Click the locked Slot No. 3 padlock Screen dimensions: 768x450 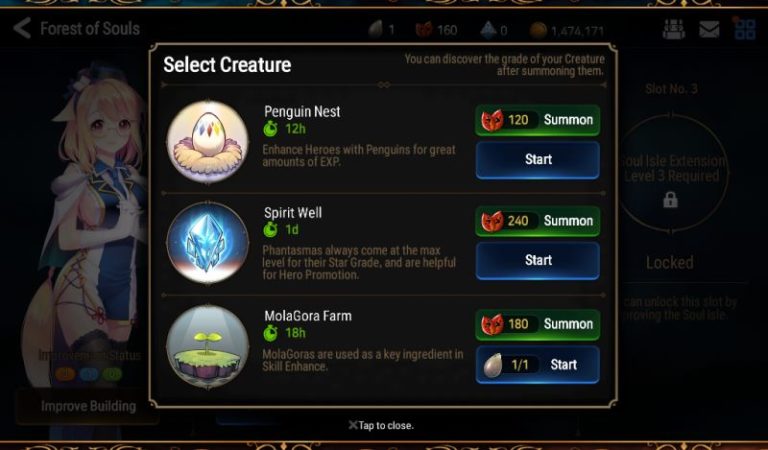tap(671, 200)
